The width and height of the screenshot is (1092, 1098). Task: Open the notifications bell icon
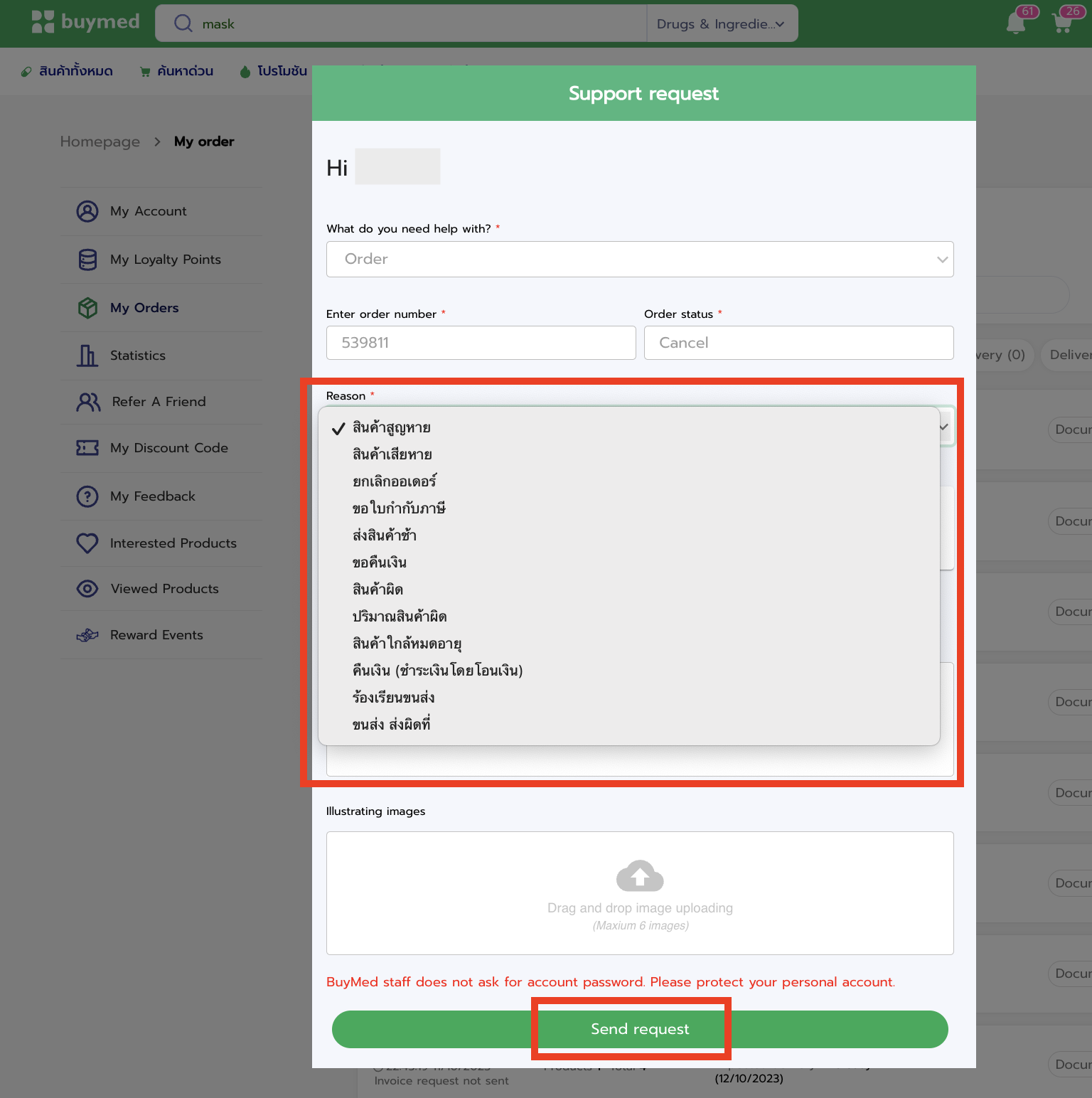coord(1017,23)
